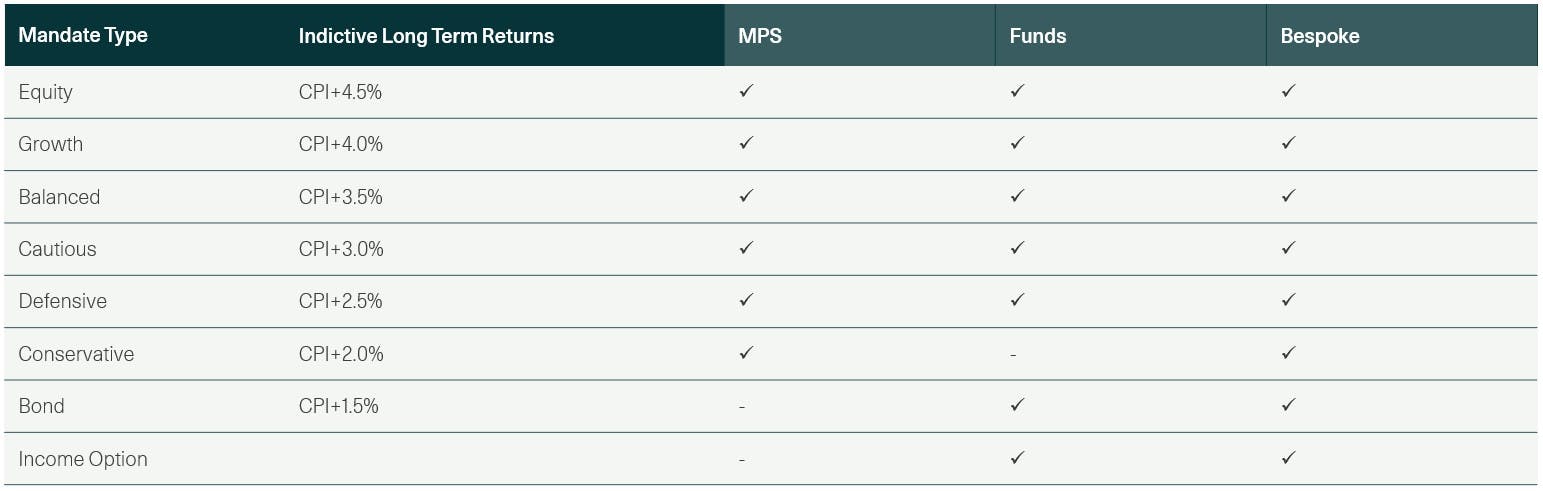Viewport: 1543px width, 491px height.
Task: Click the Funds checkmark for Defensive mandate
Action: (x=1017, y=300)
